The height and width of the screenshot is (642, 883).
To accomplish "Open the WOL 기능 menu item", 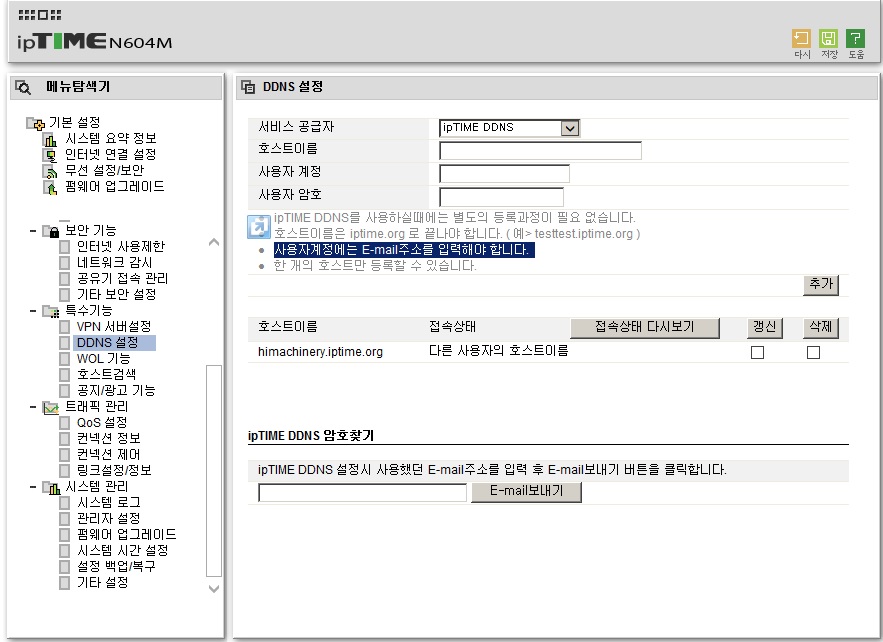I will pos(104,359).
